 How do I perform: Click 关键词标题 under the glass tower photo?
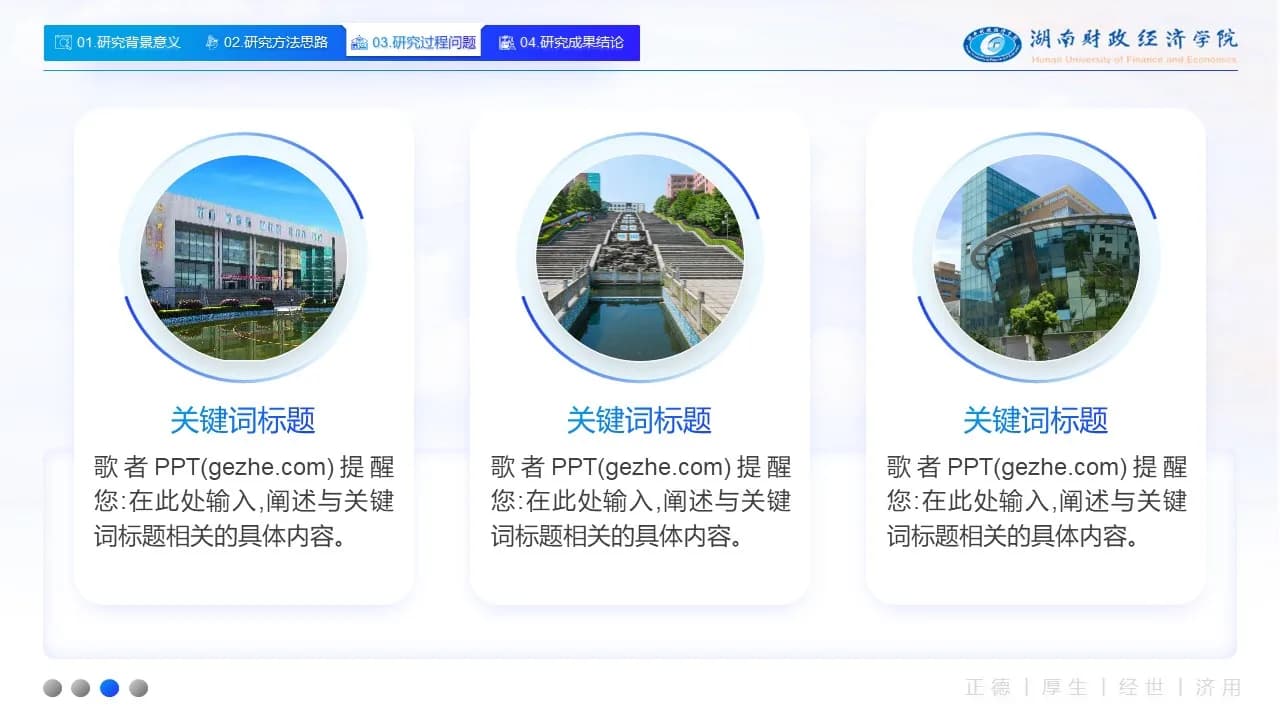point(1036,420)
